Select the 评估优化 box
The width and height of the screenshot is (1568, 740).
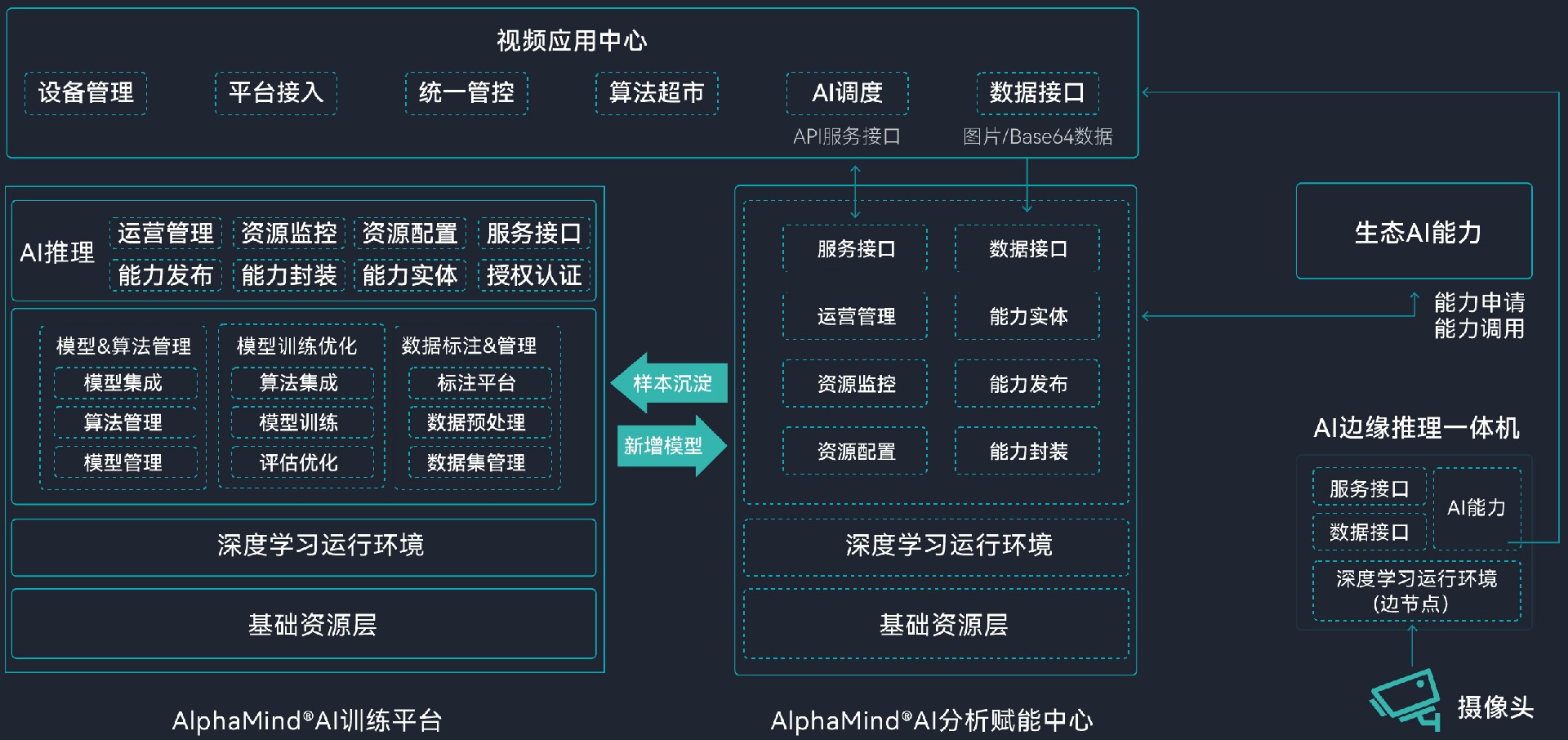click(x=302, y=462)
